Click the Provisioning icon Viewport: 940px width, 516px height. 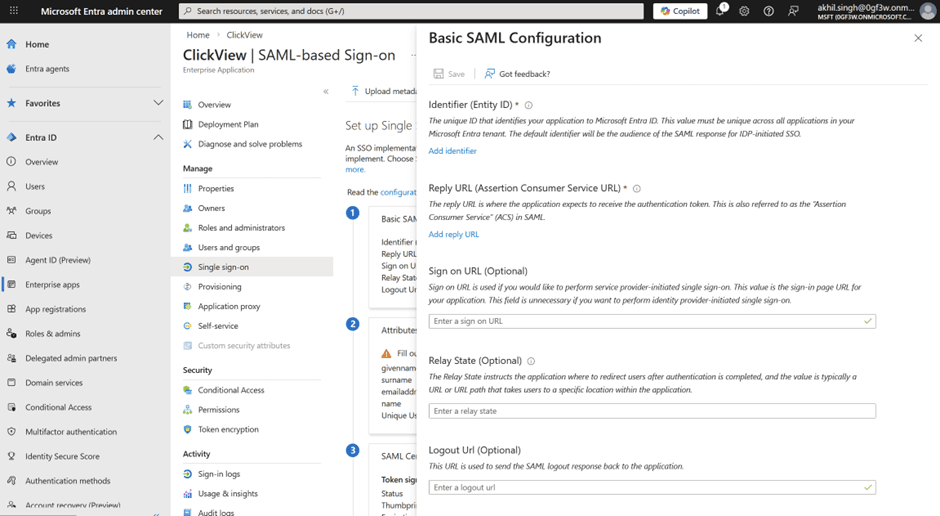click(188, 286)
